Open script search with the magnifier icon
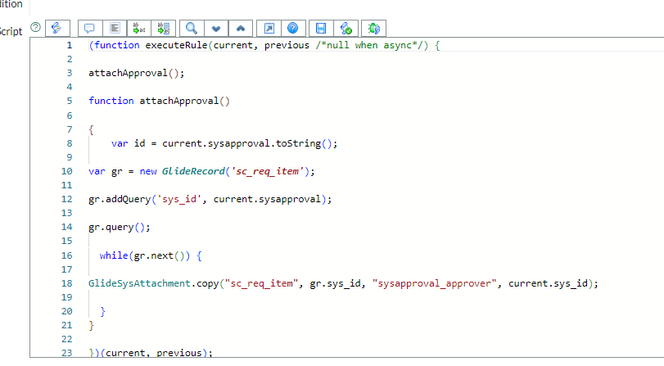Screen dimensions: 664x366 (x=191, y=28)
